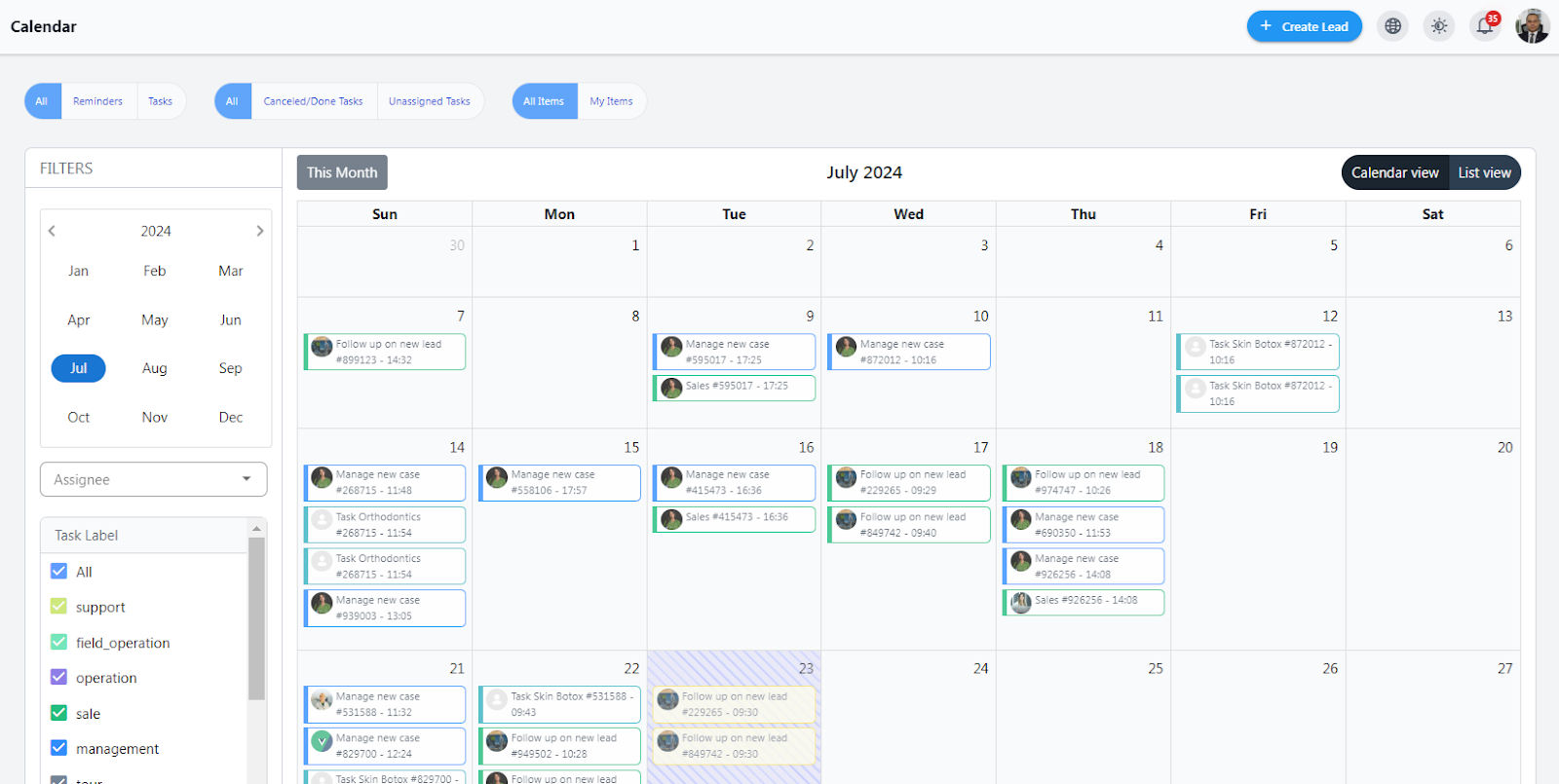
Task: Open the Assignee dropdown
Action: [x=153, y=479]
